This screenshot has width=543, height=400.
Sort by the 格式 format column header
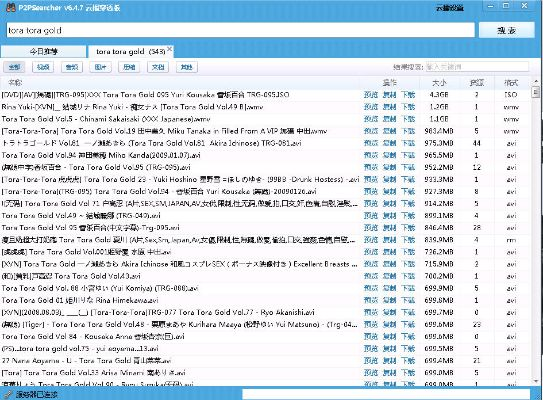pyautogui.click(x=511, y=82)
